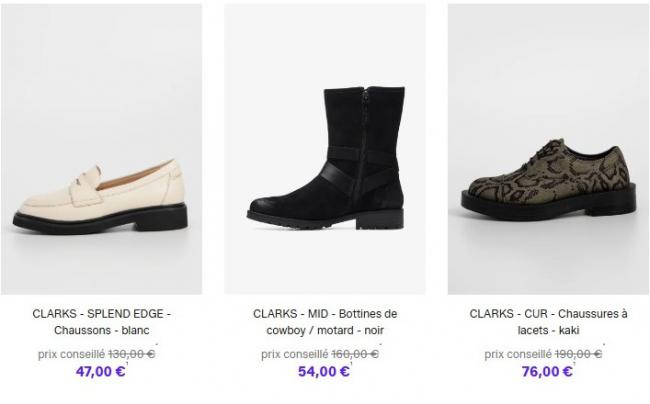Select the 54,00 € sale price
This screenshot has height=404, width=650.
322,371
